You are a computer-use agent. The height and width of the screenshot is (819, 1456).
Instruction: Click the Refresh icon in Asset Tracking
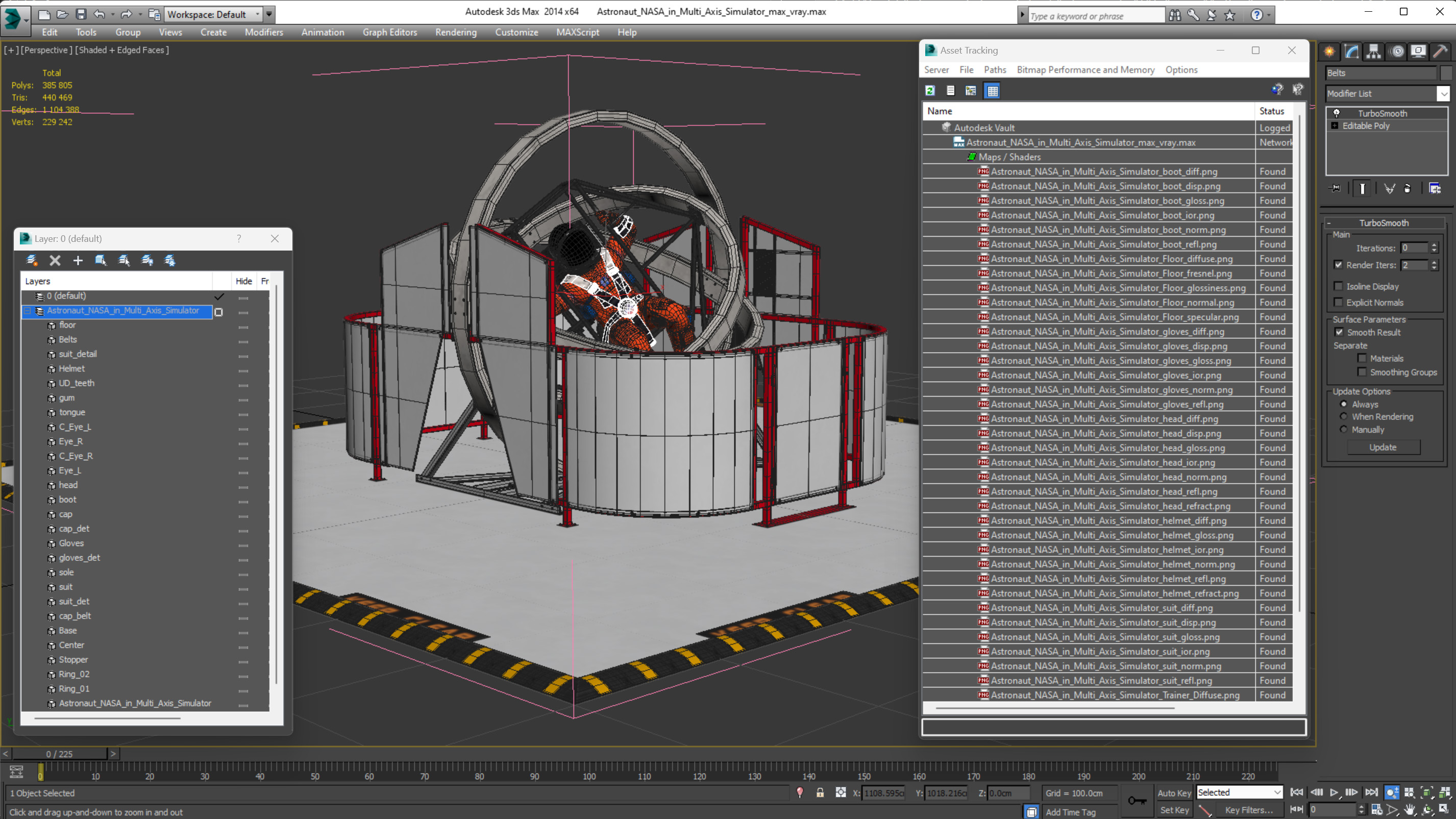(930, 90)
